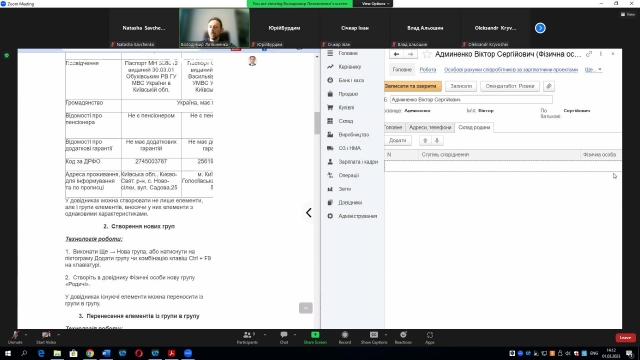Click the favorite star icon beside the title
This screenshot has width=640, height=360.
click(427, 54)
